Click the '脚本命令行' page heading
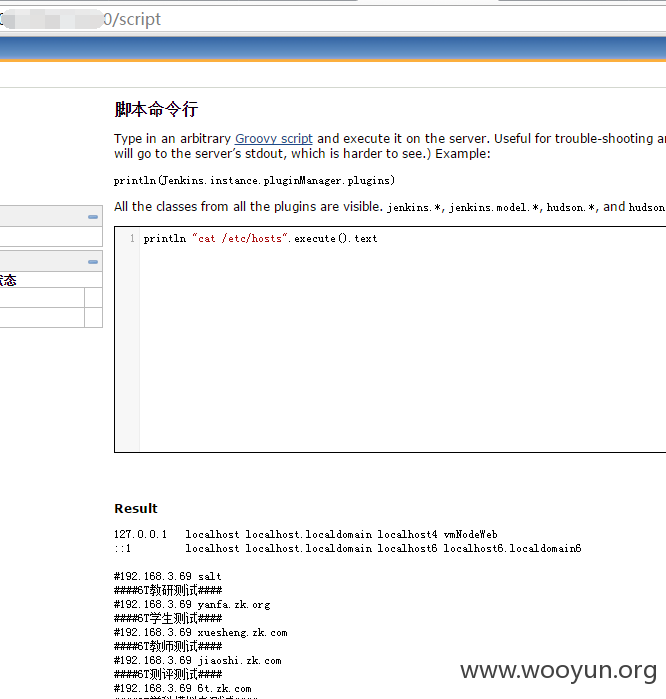Image resolution: width=666 pixels, height=699 pixels. (156, 109)
